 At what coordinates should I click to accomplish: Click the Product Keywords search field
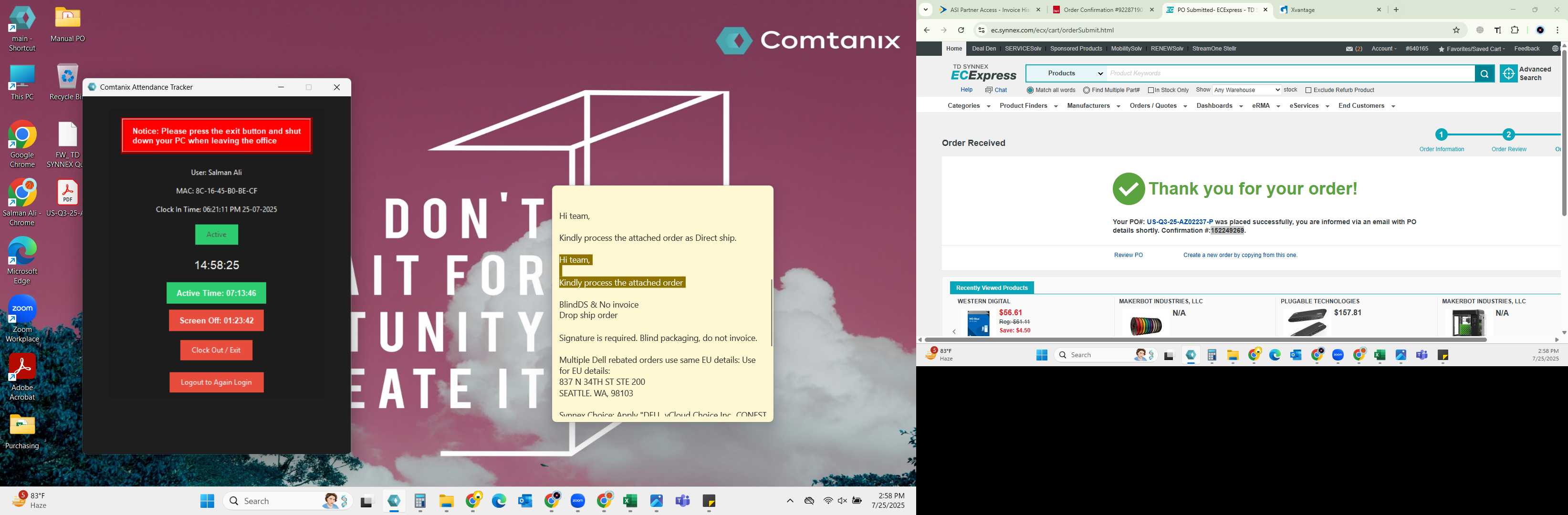coord(1290,73)
